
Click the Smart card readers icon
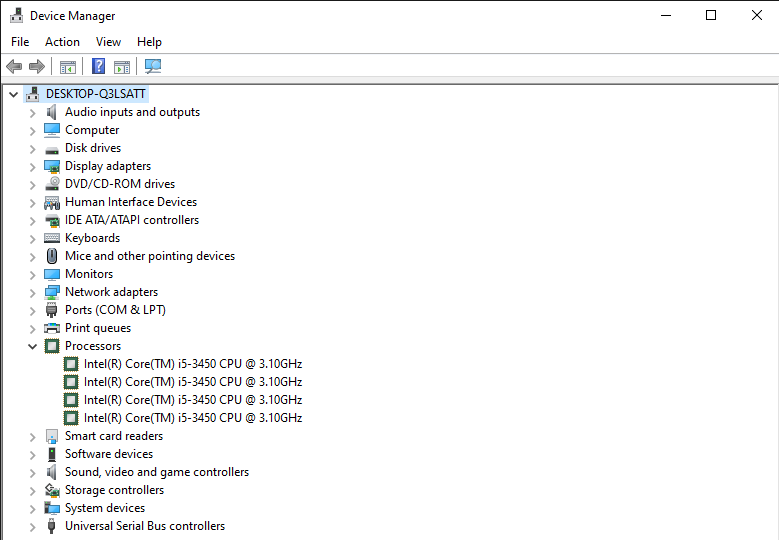pos(52,436)
